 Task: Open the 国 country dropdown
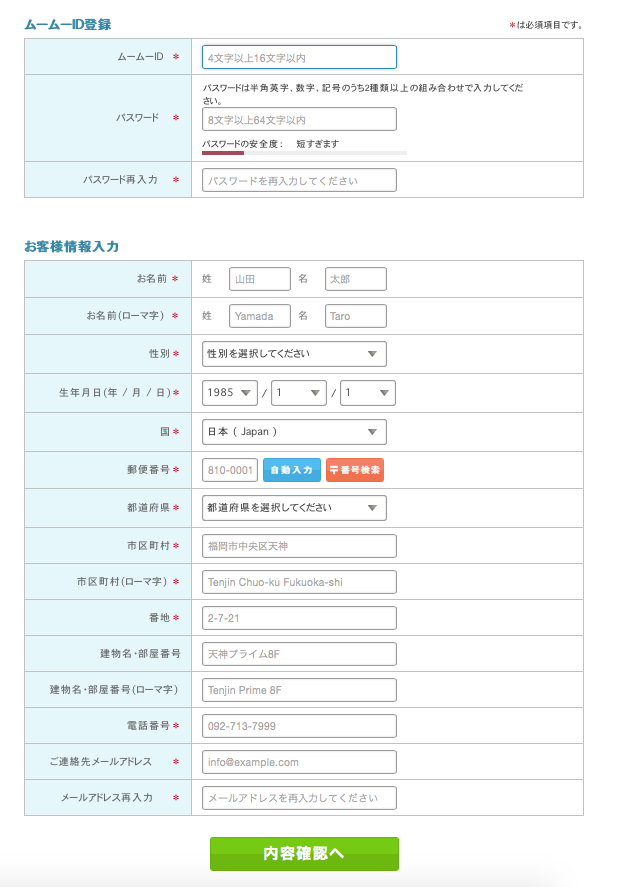294,432
